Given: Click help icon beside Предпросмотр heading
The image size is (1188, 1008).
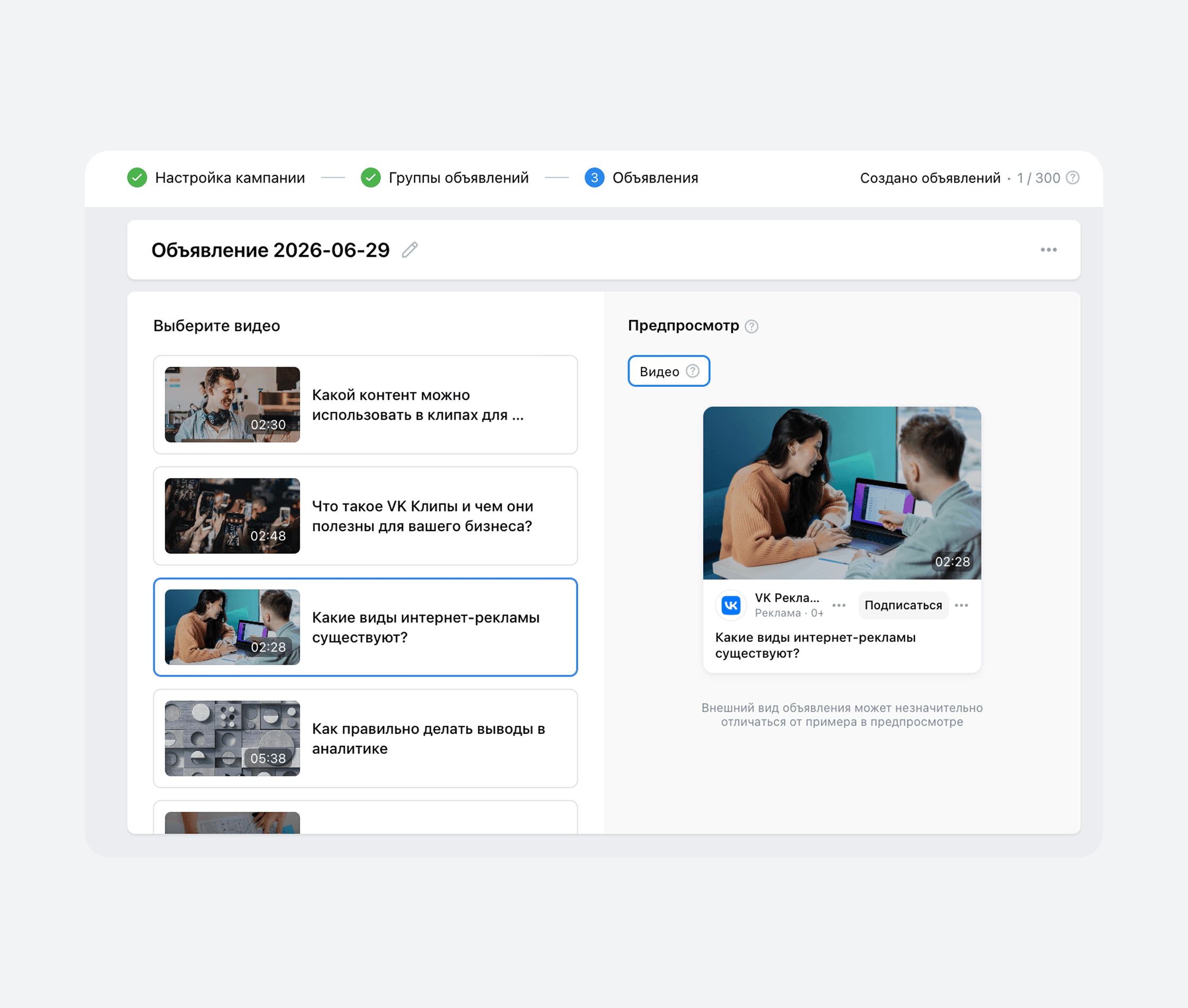Looking at the screenshot, I should click(752, 326).
